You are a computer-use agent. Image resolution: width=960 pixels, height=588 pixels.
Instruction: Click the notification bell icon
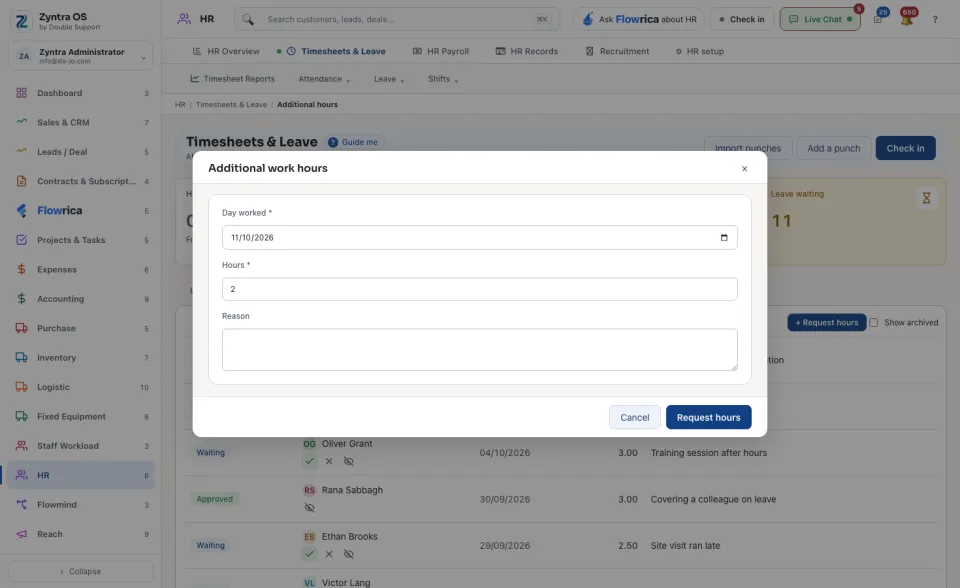[907, 19]
